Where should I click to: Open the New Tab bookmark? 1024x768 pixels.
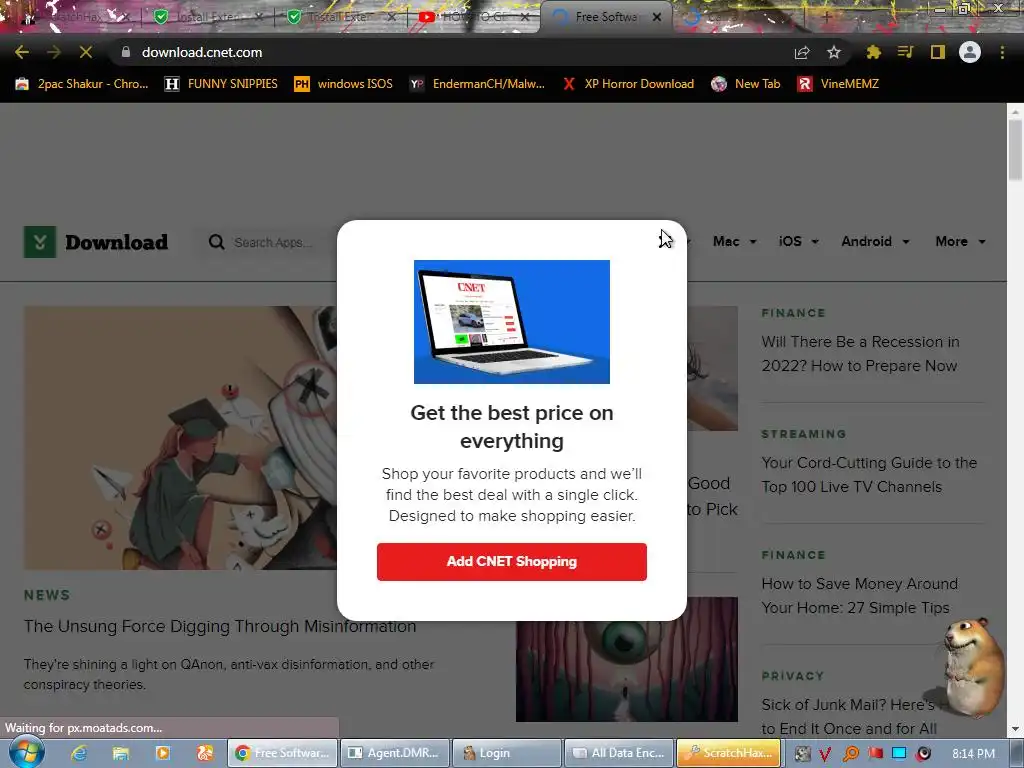point(746,84)
